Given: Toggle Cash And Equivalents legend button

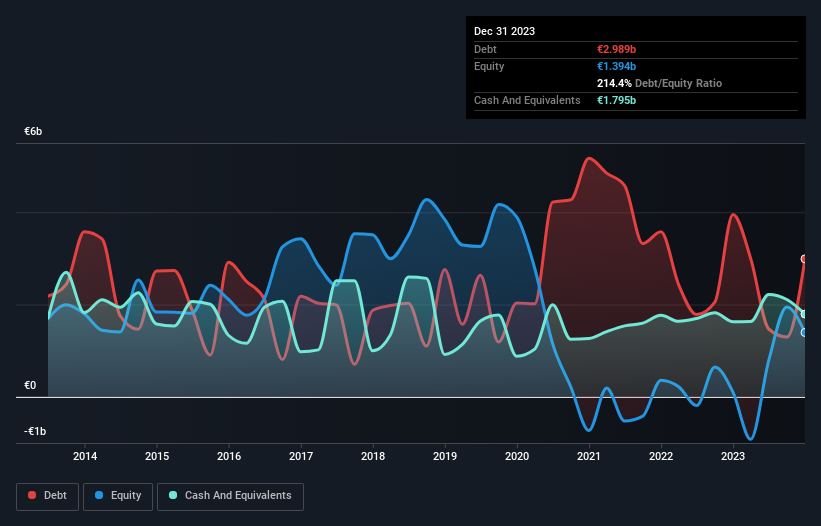Looking at the screenshot, I should pos(230,496).
